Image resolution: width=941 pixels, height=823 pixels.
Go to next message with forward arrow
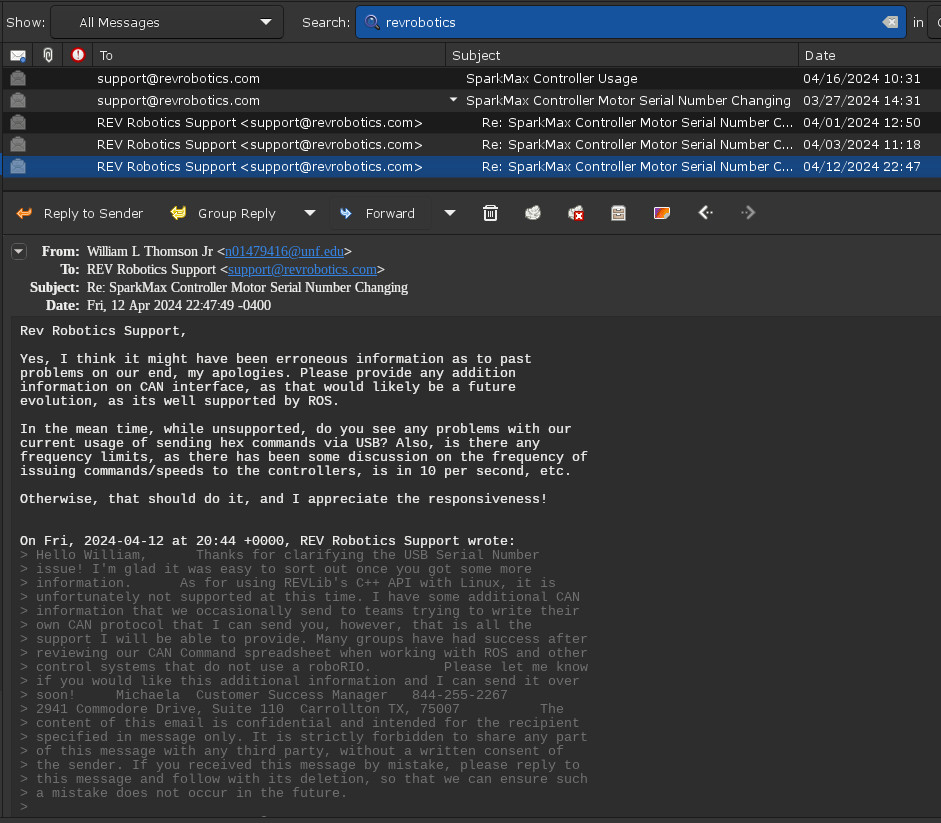pyautogui.click(x=748, y=213)
